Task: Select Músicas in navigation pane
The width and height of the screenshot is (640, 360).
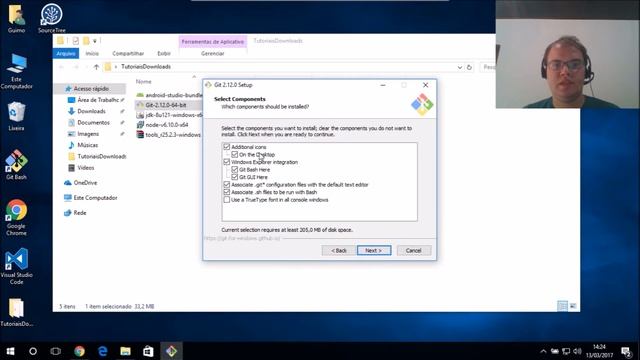Action: pos(87,145)
